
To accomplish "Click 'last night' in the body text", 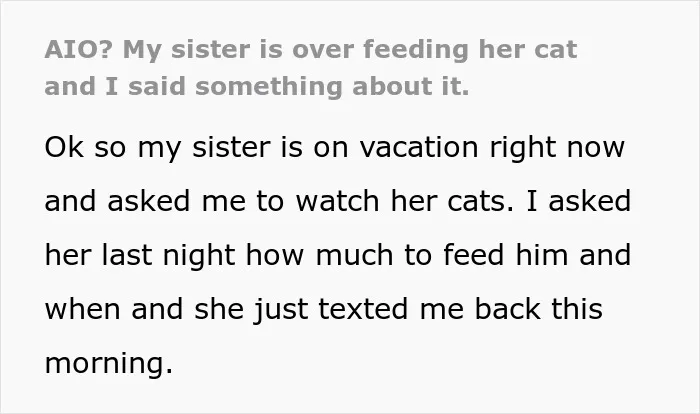I will click(168, 257).
